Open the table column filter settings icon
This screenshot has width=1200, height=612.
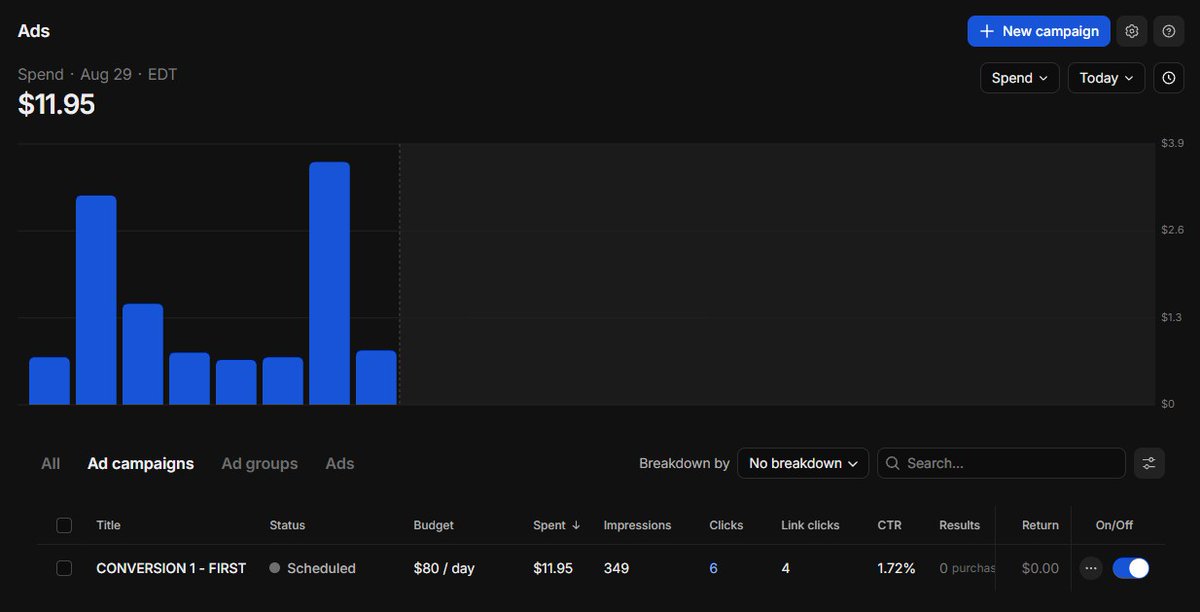tap(1149, 463)
